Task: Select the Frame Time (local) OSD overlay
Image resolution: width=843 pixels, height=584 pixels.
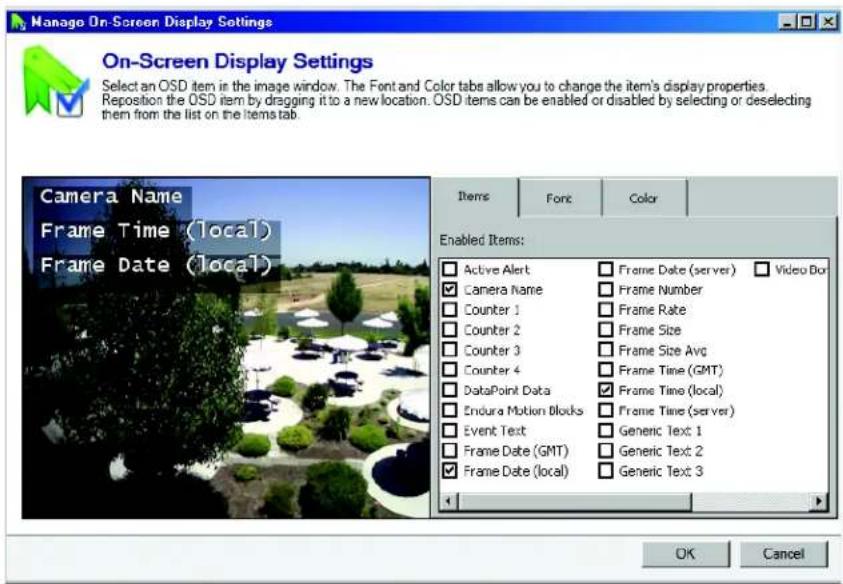Action: (x=156, y=231)
